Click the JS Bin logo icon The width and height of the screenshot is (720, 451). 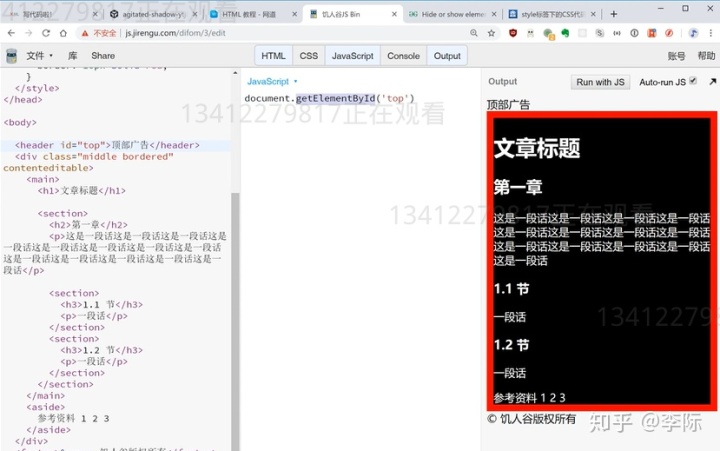pyautogui.click(x=11, y=56)
